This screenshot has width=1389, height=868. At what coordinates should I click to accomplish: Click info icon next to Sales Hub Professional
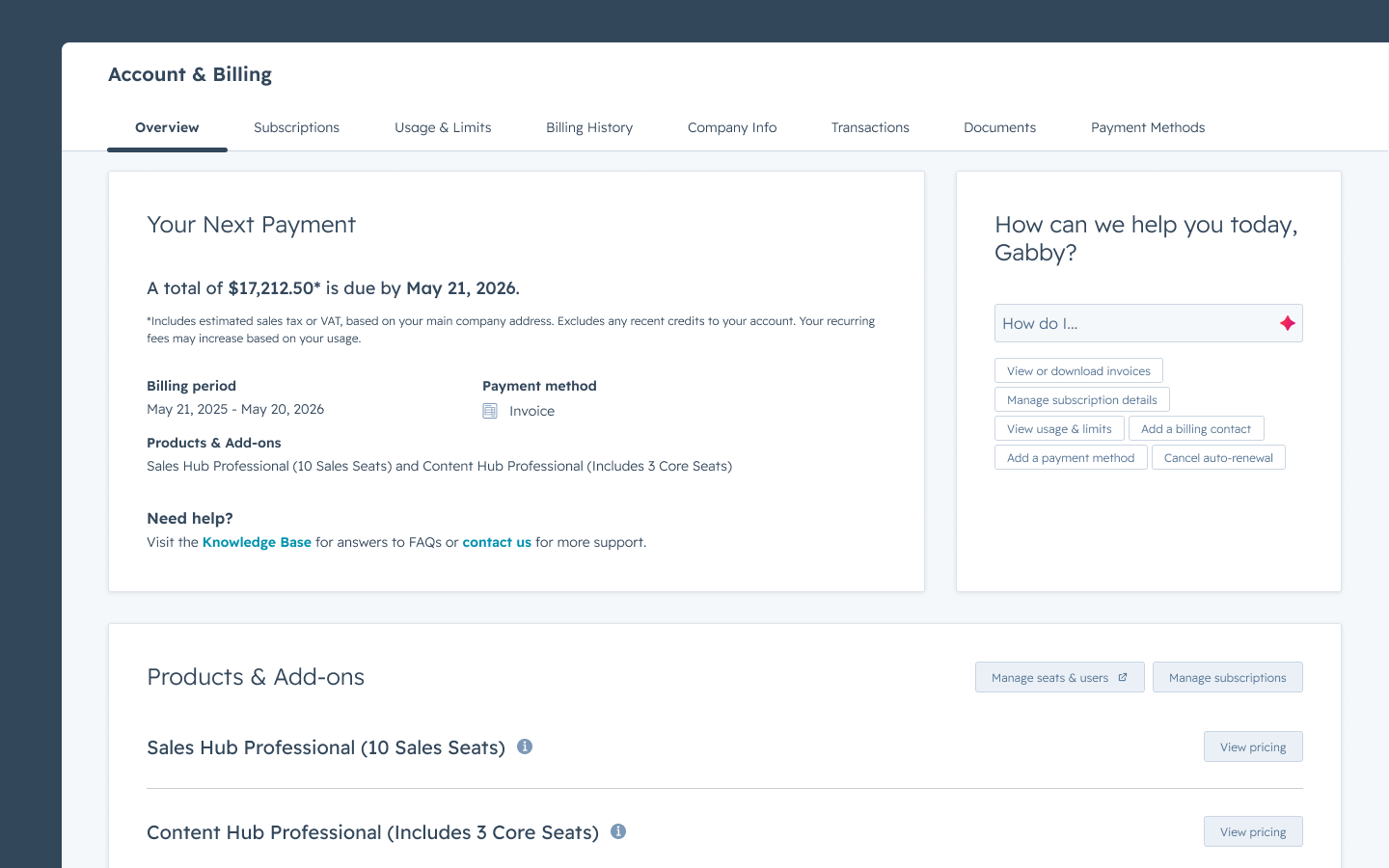525,746
